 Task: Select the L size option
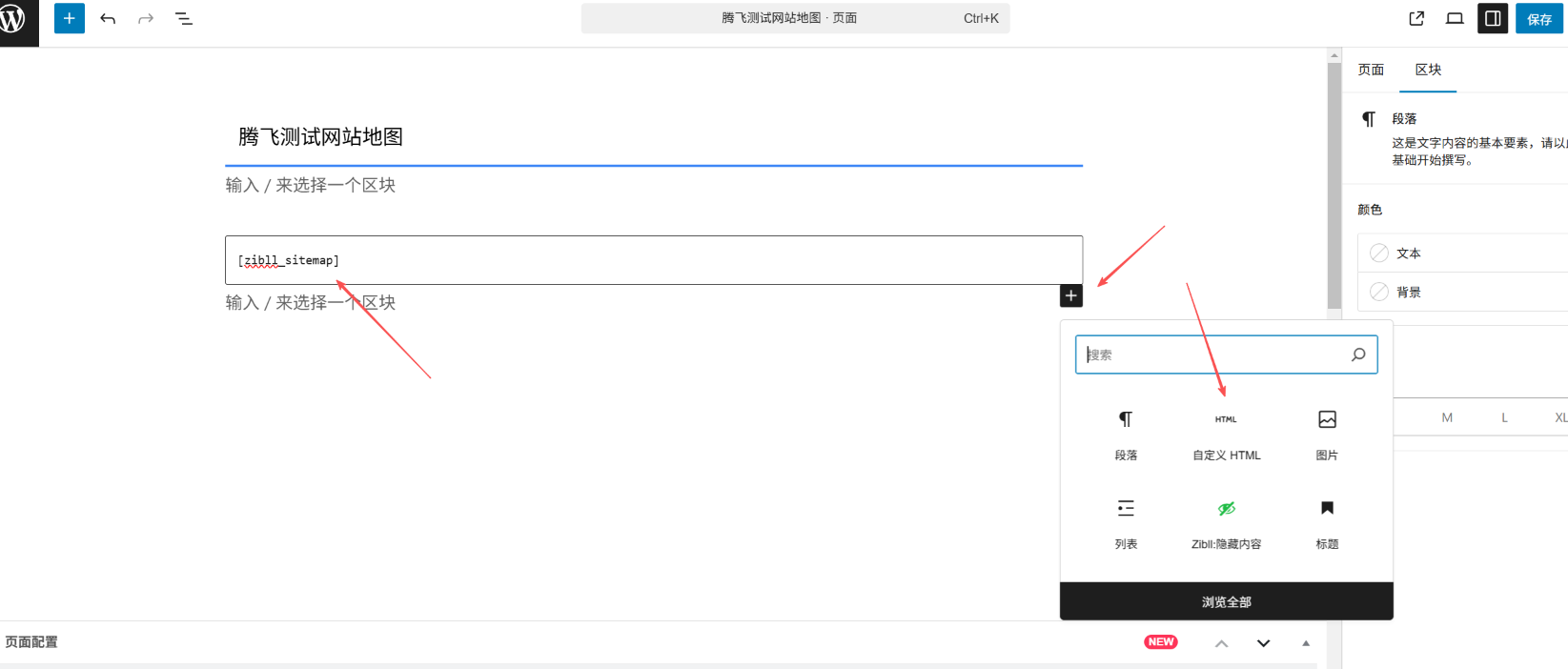pyautogui.click(x=1504, y=417)
